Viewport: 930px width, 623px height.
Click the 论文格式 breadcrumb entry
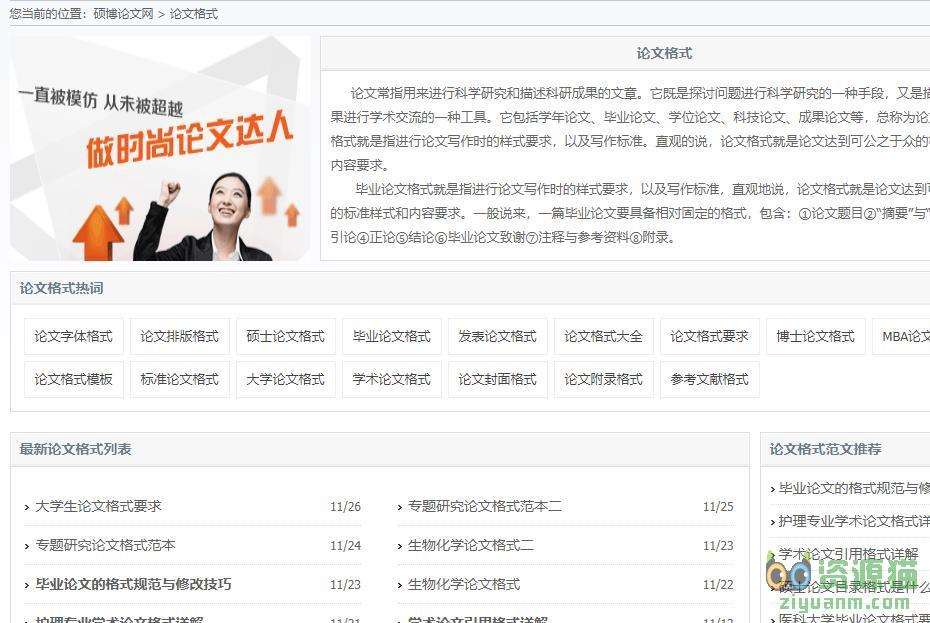[193, 14]
